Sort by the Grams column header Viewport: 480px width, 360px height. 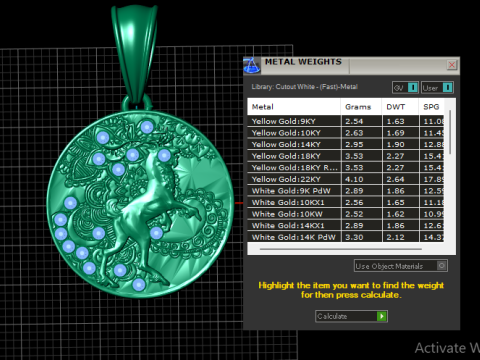361,107
